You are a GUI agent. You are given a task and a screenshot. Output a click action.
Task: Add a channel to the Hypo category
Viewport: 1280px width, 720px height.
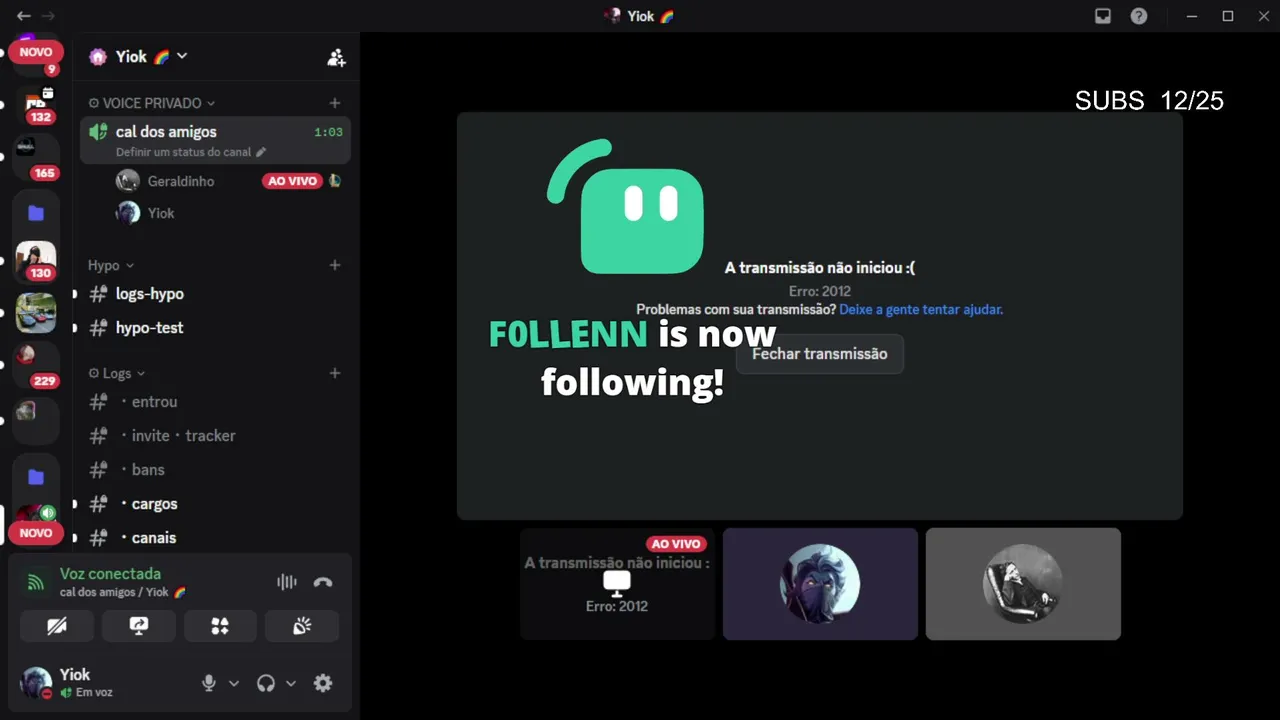335,265
